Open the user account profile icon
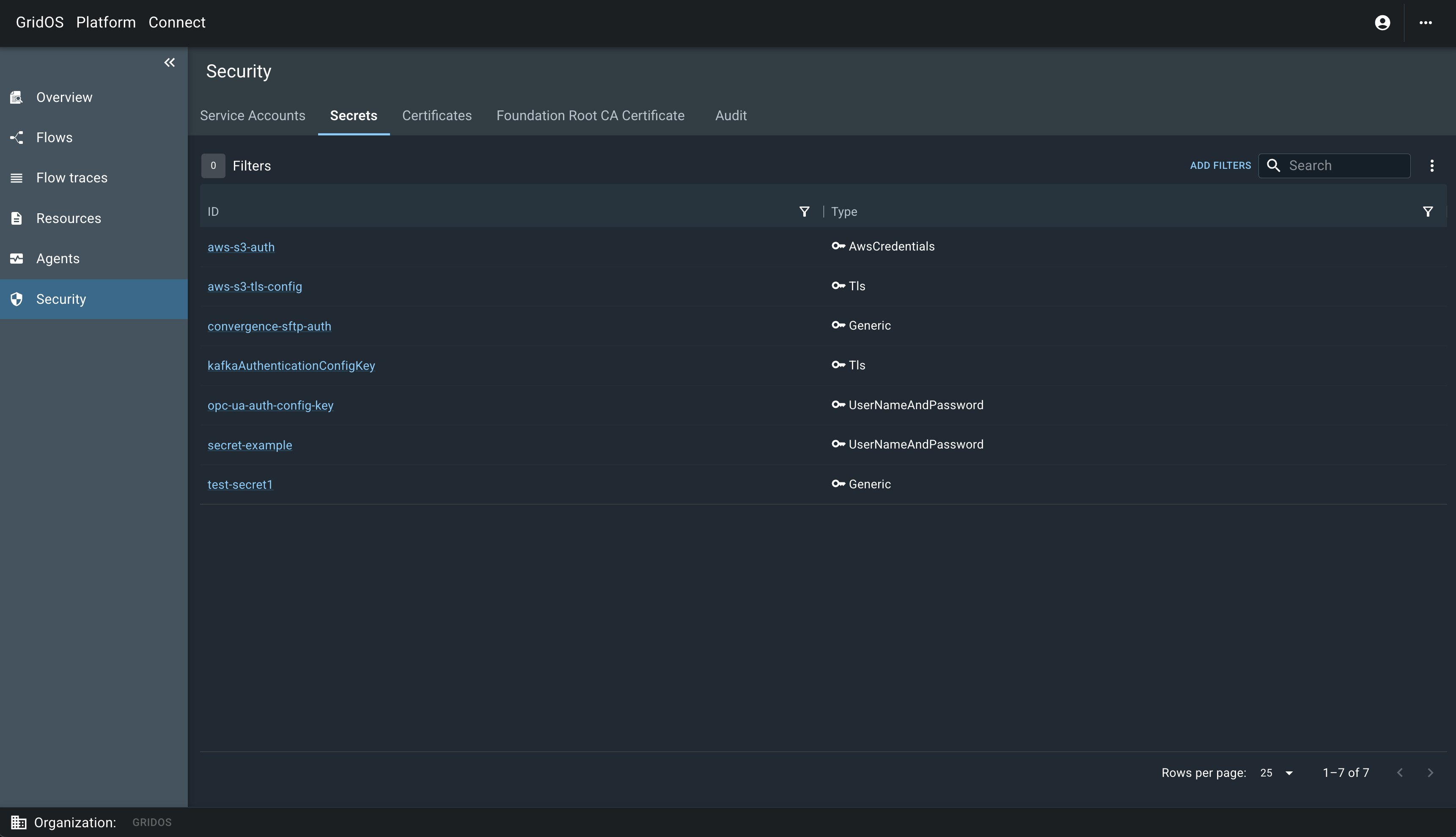The width and height of the screenshot is (1456, 837). point(1382,22)
